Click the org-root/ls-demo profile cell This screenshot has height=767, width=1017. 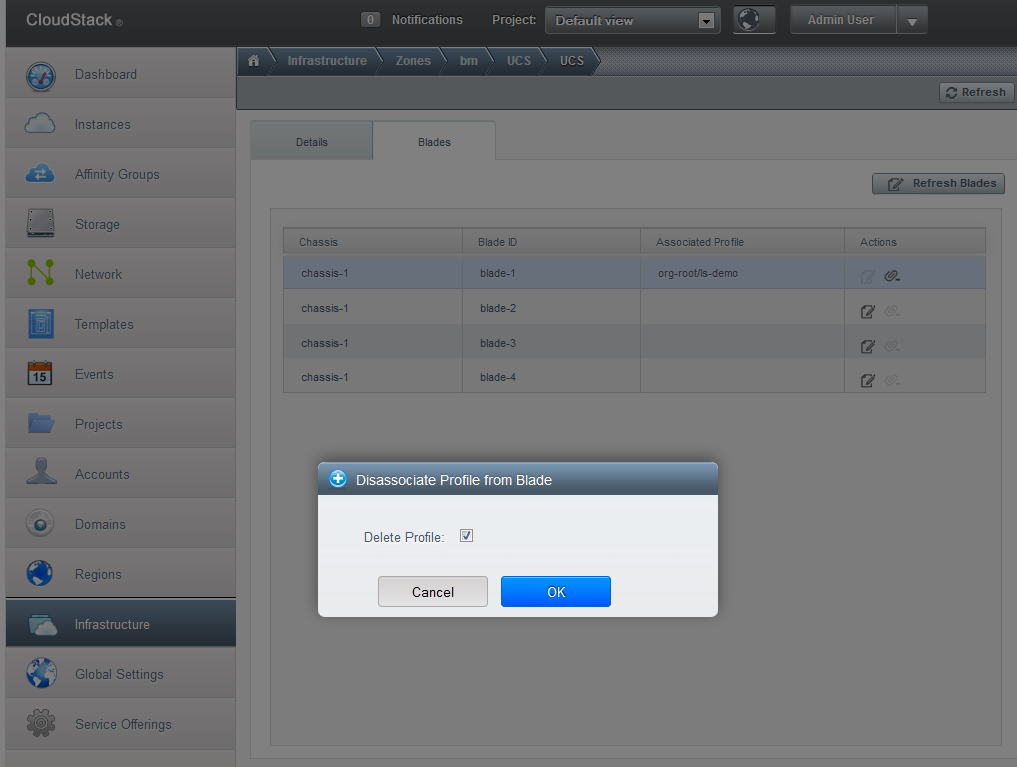[742, 273]
